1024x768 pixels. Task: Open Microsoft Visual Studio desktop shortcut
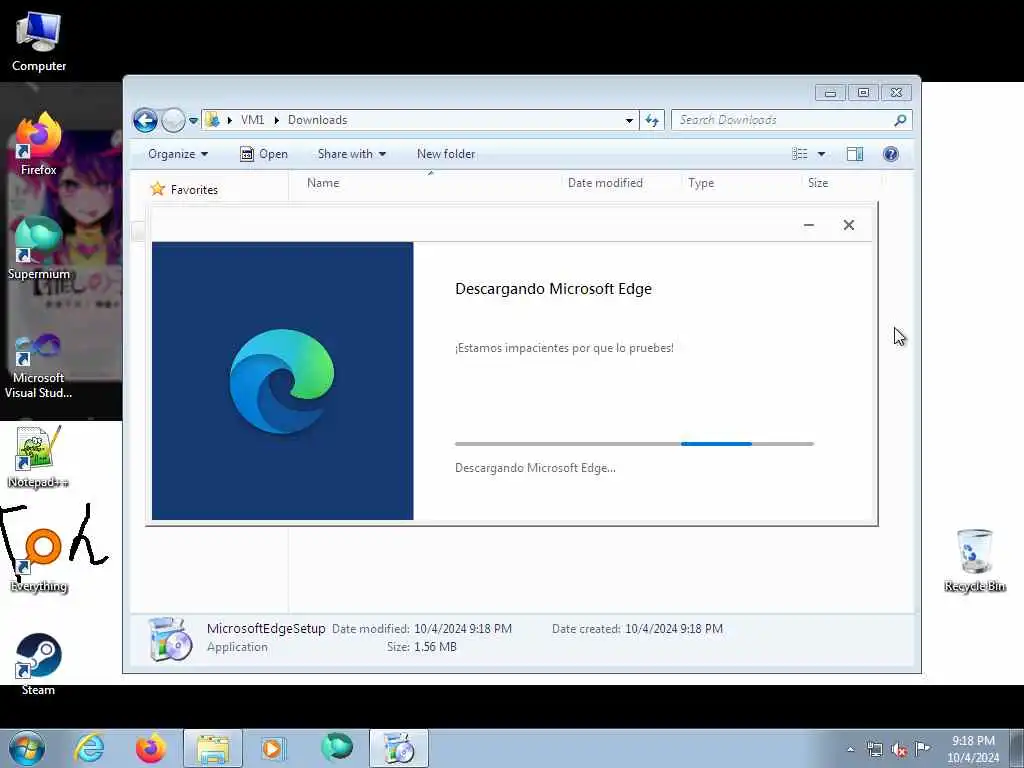39,366
